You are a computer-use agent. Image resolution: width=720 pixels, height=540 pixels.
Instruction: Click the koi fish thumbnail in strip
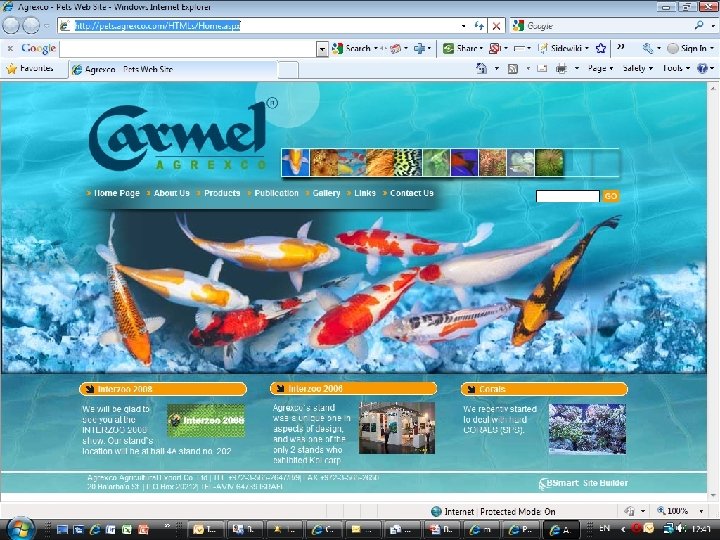295,163
